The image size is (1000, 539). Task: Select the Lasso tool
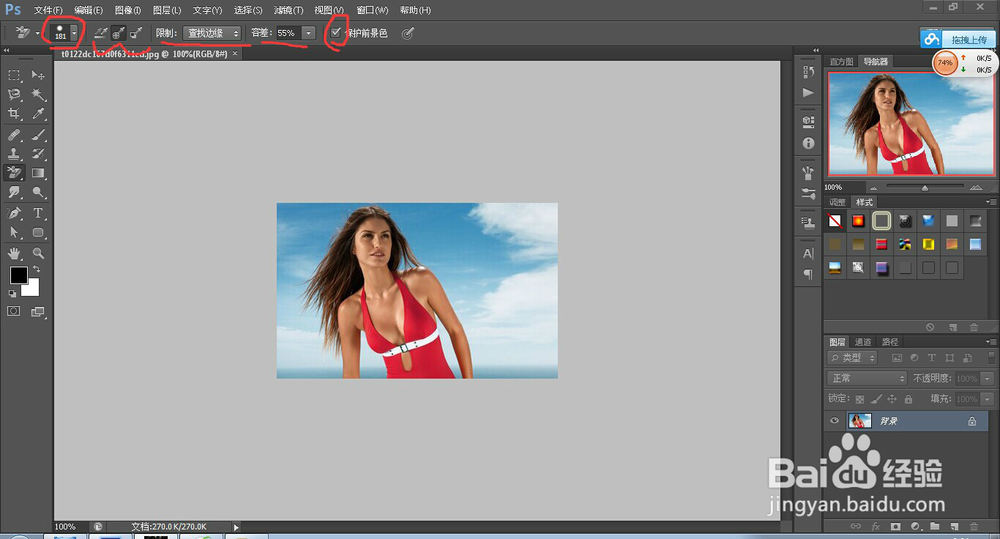tap(14, 94)
